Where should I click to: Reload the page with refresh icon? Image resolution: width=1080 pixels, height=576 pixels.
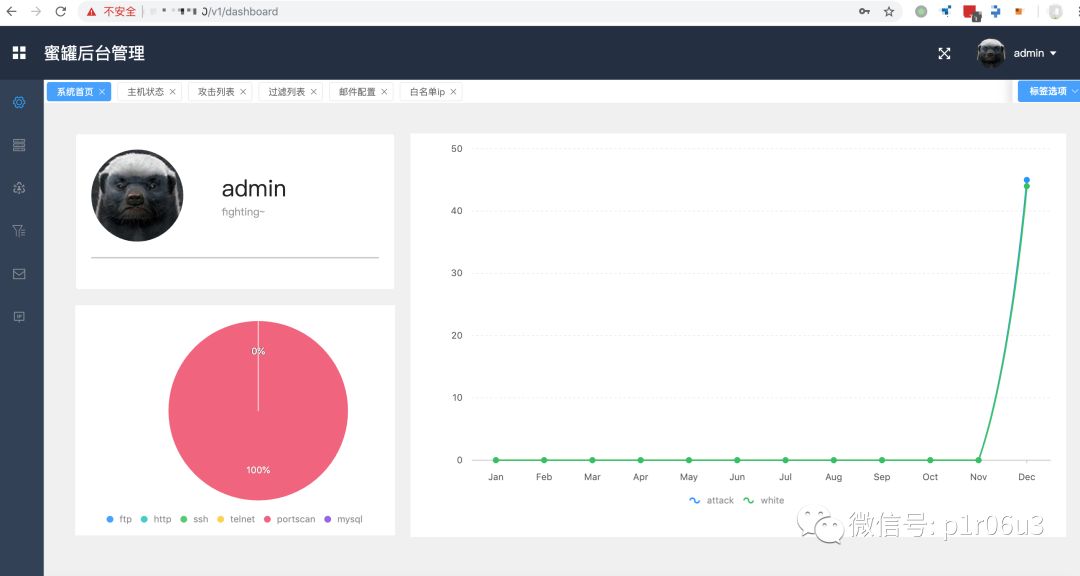[x=61, y=12]
